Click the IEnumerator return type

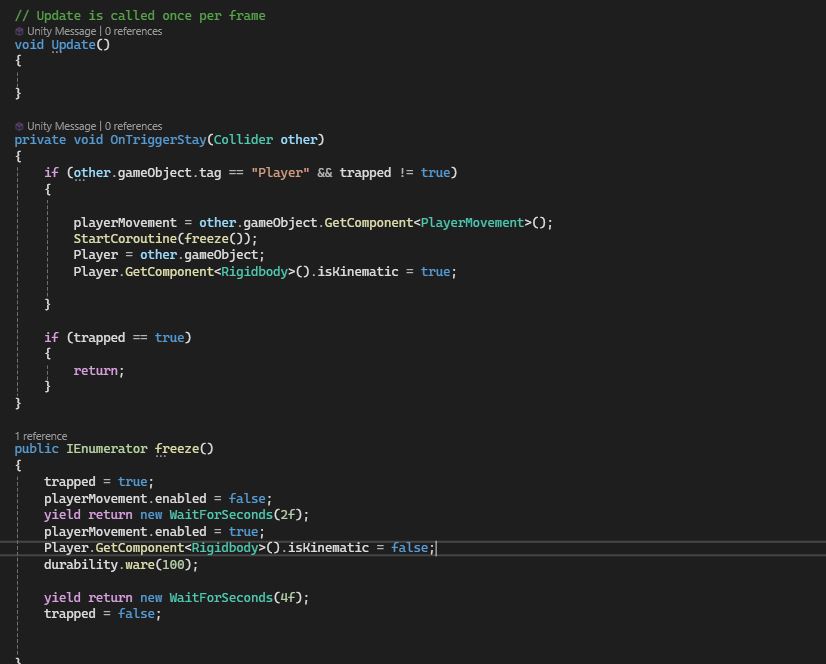tap(106, 448)
